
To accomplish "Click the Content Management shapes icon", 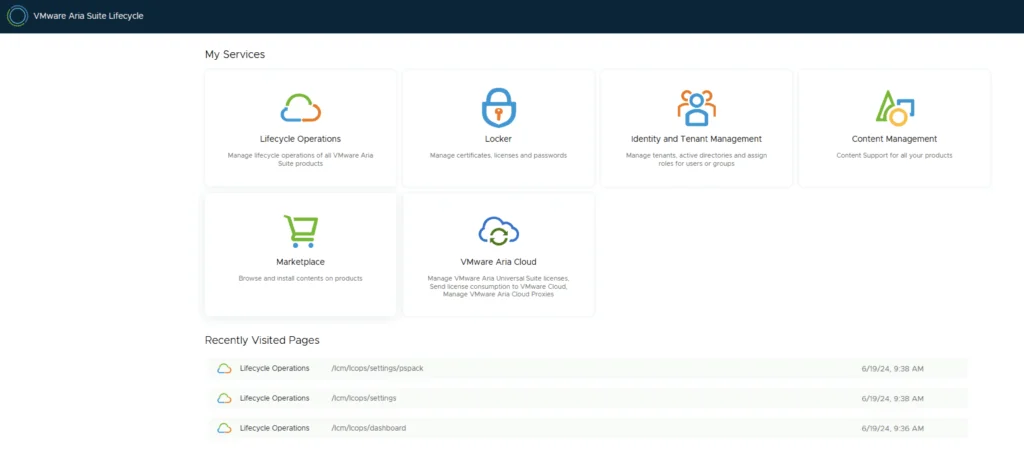I will click(894, 108).
